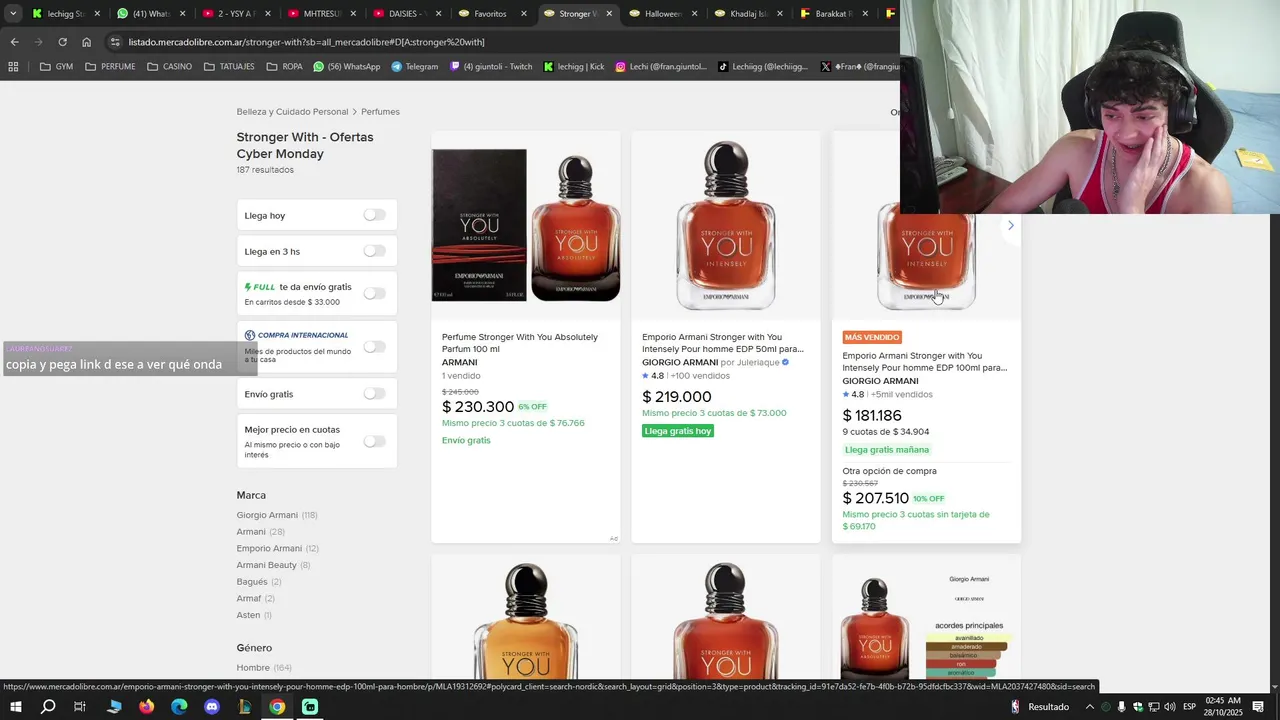Filter by brand Giorgio Armani (118)
Screen dimensions: 1280x720
[277, 515]
